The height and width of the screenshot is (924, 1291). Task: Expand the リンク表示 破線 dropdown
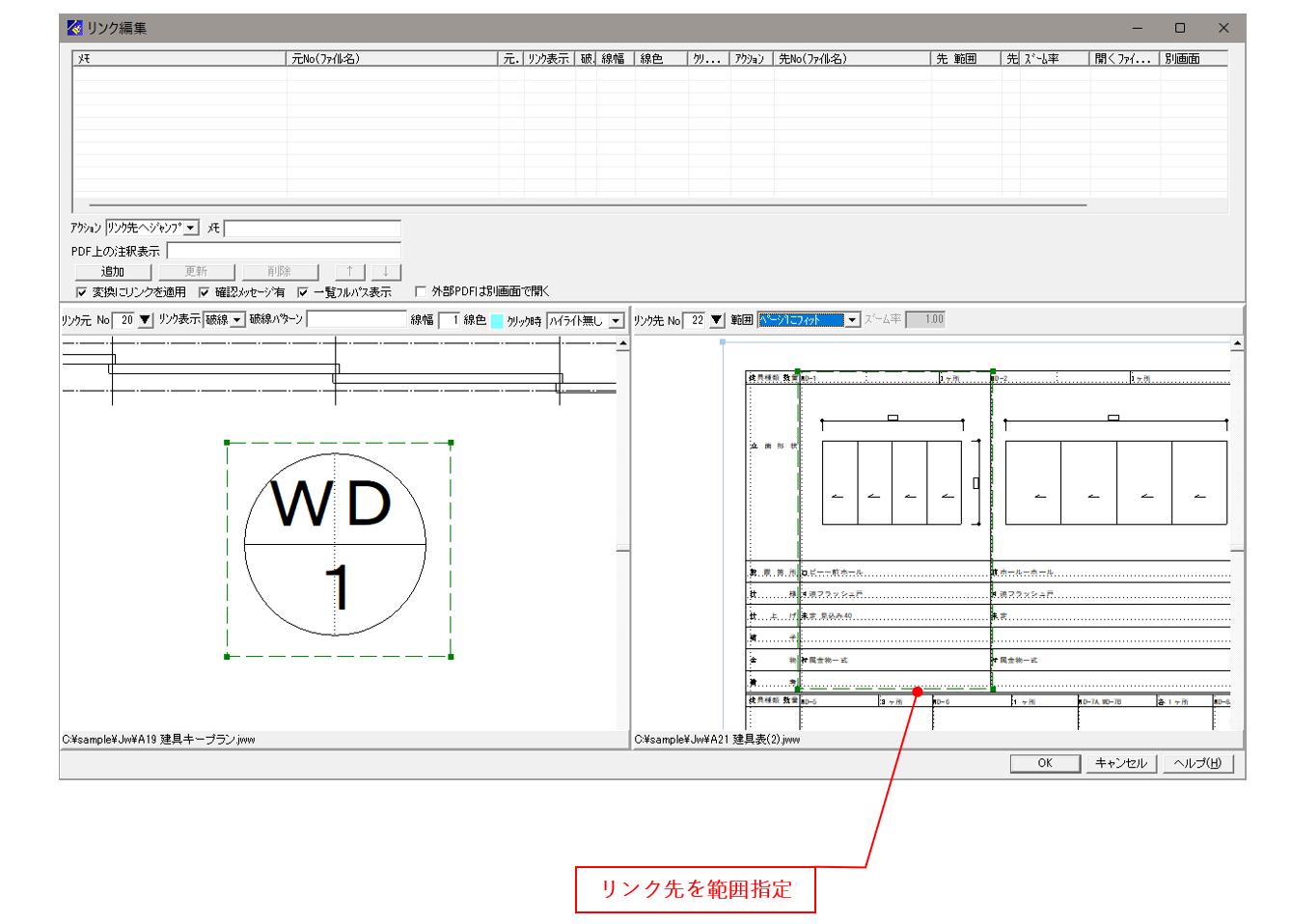point(237,320)
